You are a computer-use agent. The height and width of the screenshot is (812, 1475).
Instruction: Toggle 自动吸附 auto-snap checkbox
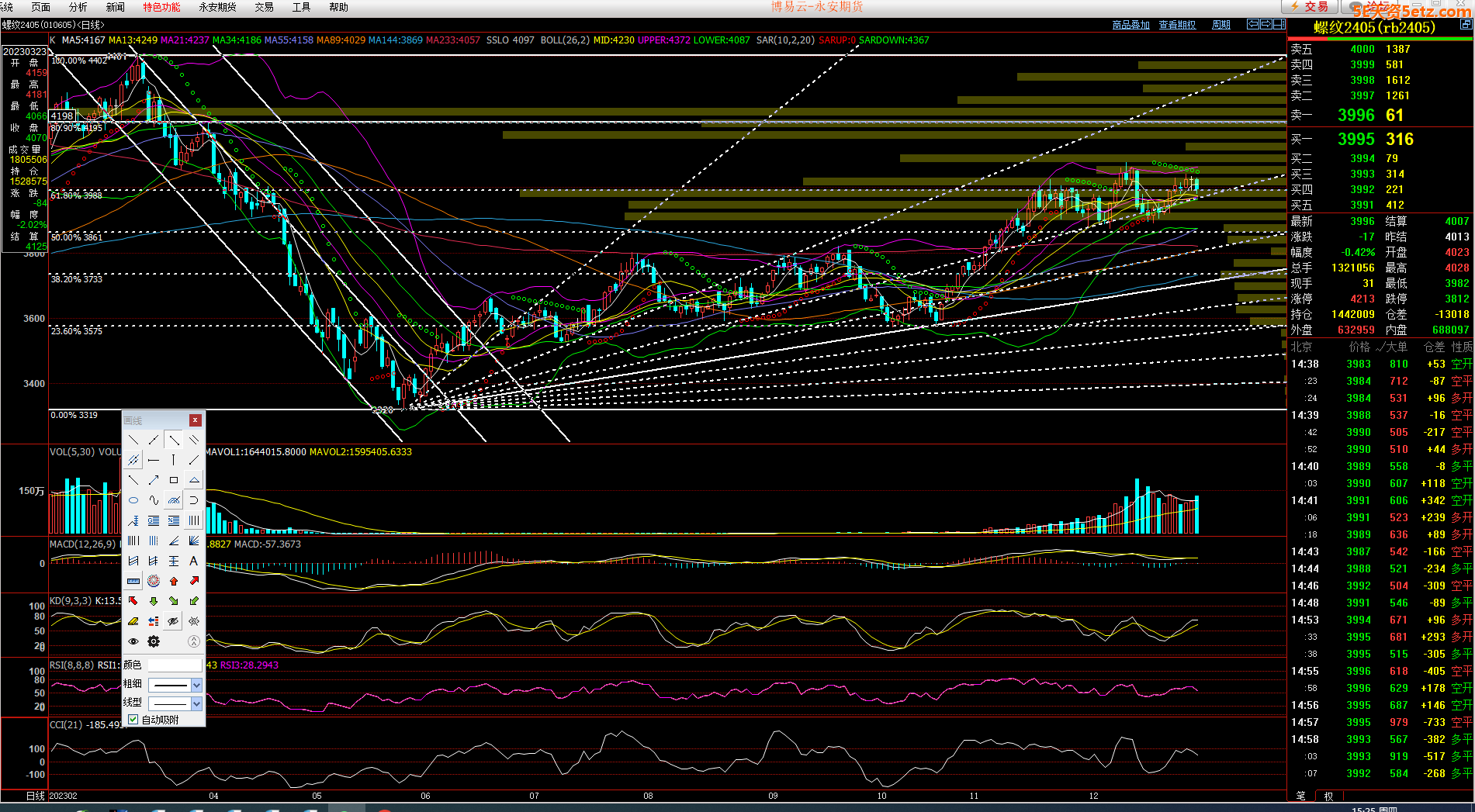[x=133, y=720]
